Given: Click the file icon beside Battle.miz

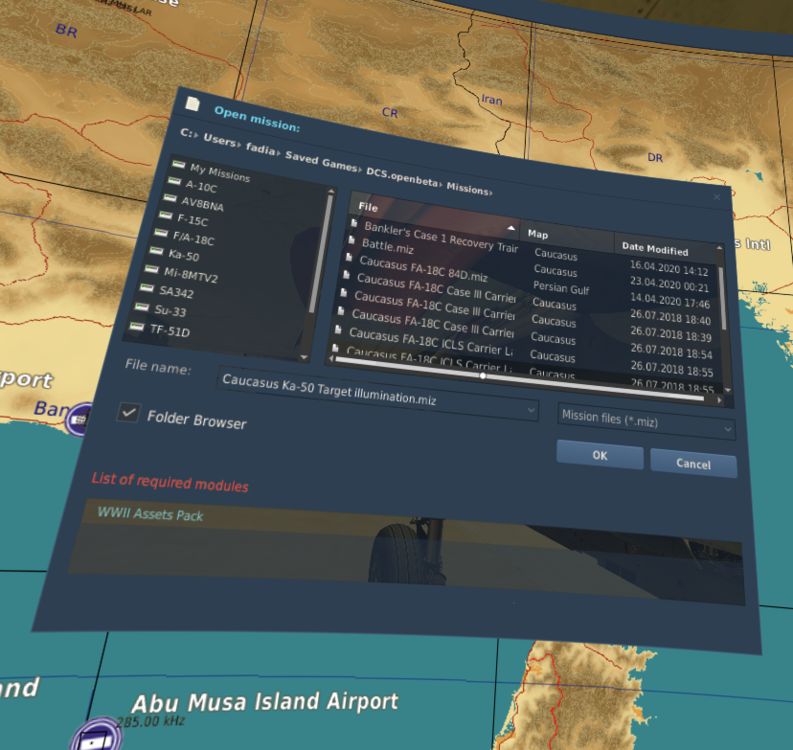Looking at the screenshot, I should coord(351,240).
